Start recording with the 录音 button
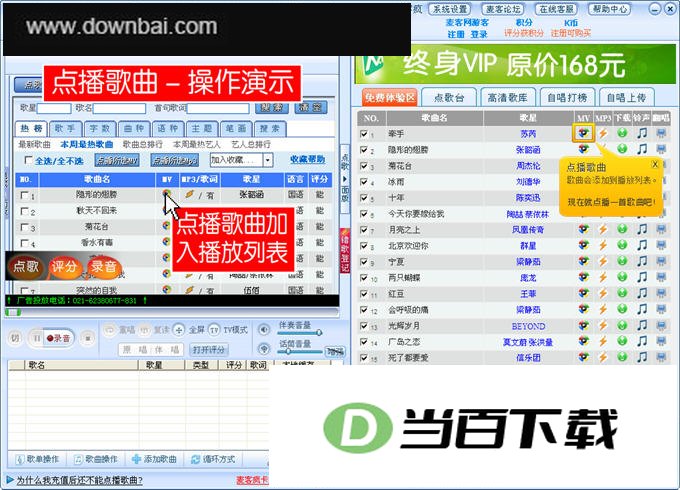The width and height of the screenshot is (680, 490). coord(59,338)
